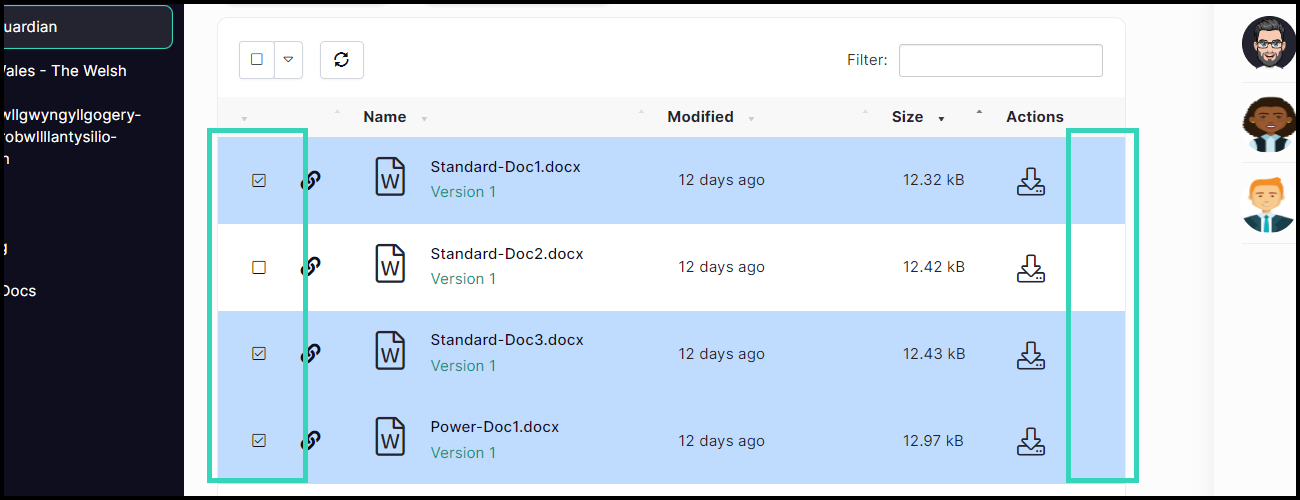The height and width of the screenshot is (500, 1300).
Task: Sort the list by Size column
Action: (x=908, y=117)
